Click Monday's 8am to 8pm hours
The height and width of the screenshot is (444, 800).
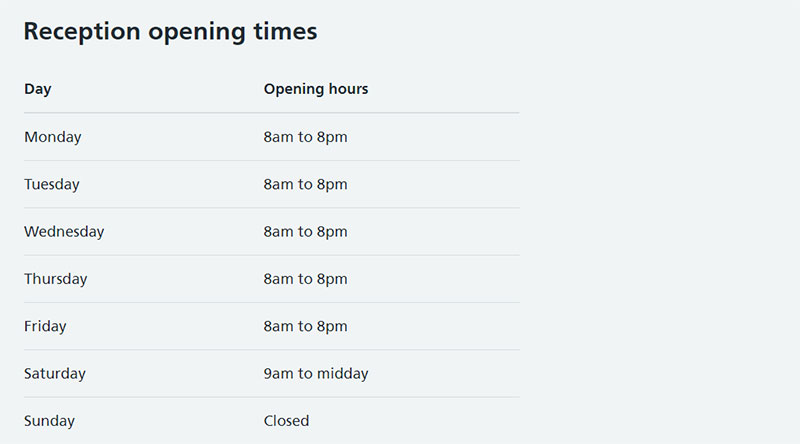tap(306, 137)
